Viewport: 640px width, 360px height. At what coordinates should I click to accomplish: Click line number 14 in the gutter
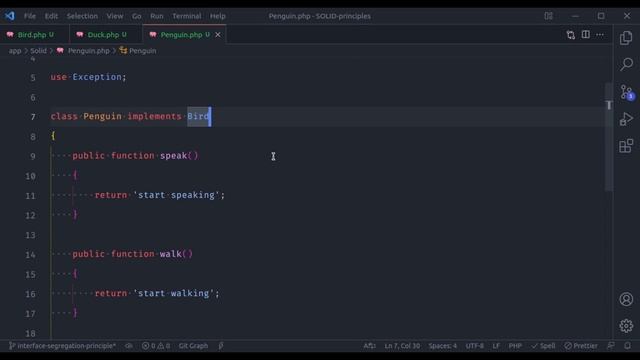tap(30, 255)
